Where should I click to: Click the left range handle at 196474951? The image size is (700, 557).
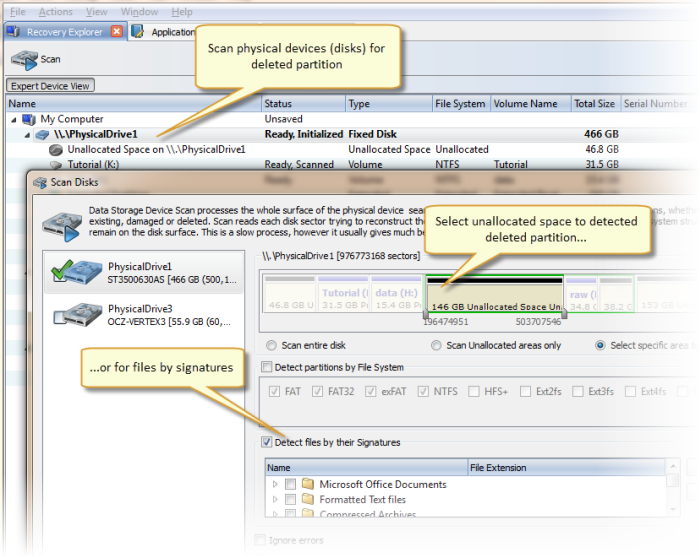tap(426, 314)
